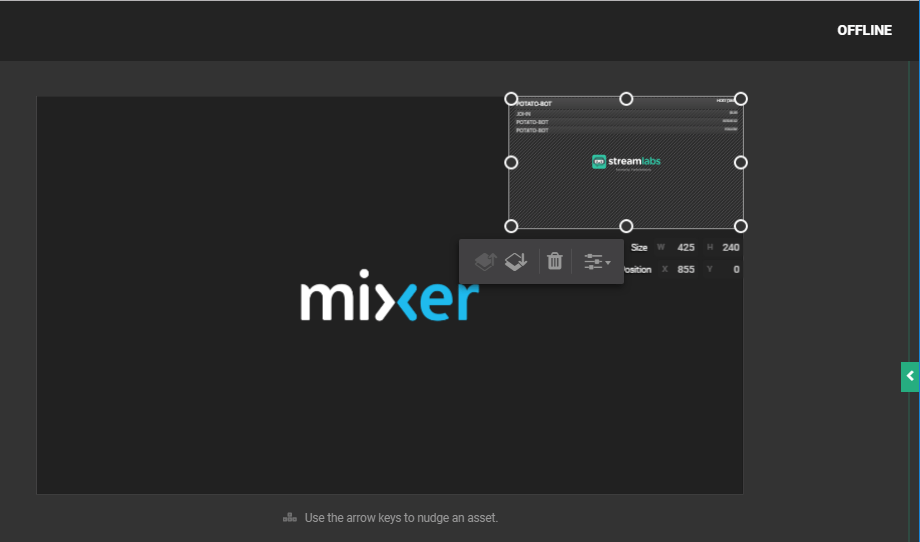This screenshot has height=542, width=920.
Task: Click the bottom-left resize handle of the widget
Action: (x=511, y=226)
